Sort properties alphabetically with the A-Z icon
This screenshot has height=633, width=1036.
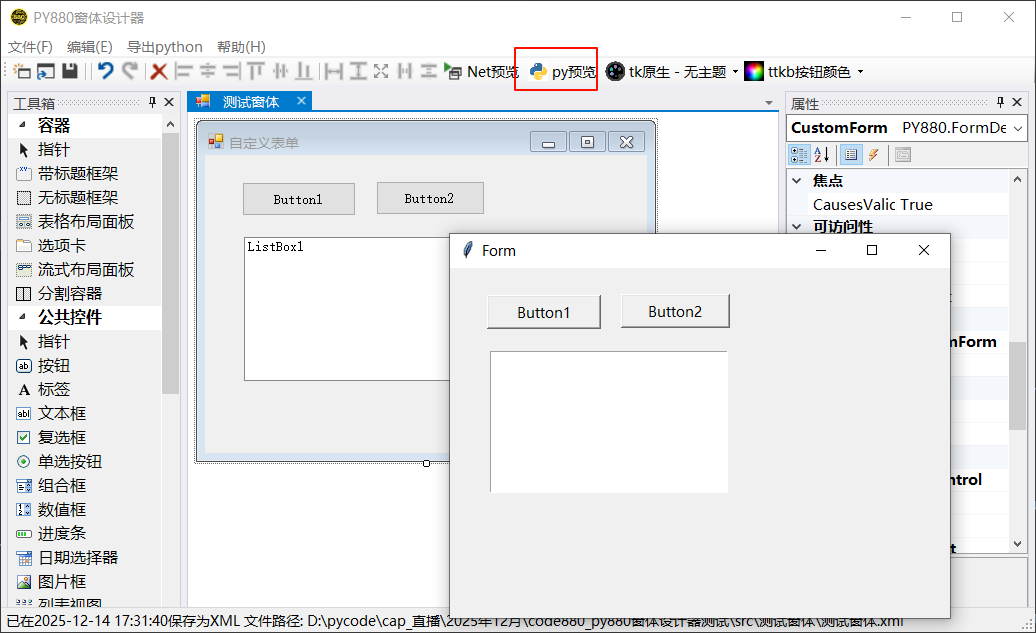[x=820, y=155]
